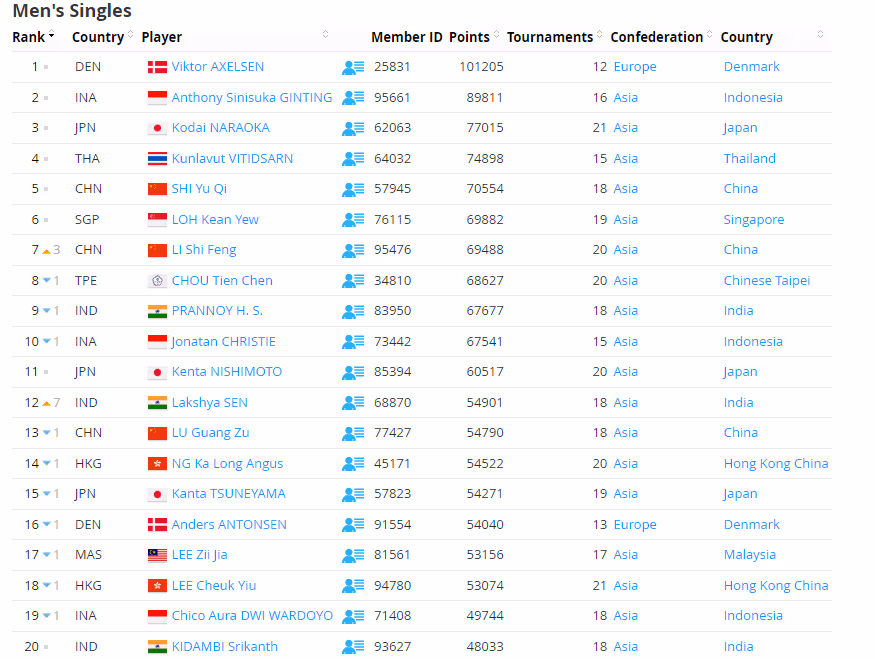Image resolution: width=875 pixels, height=659 pixels.
Task: Sort by the Points column header
Action: click(x=469, y=37)
